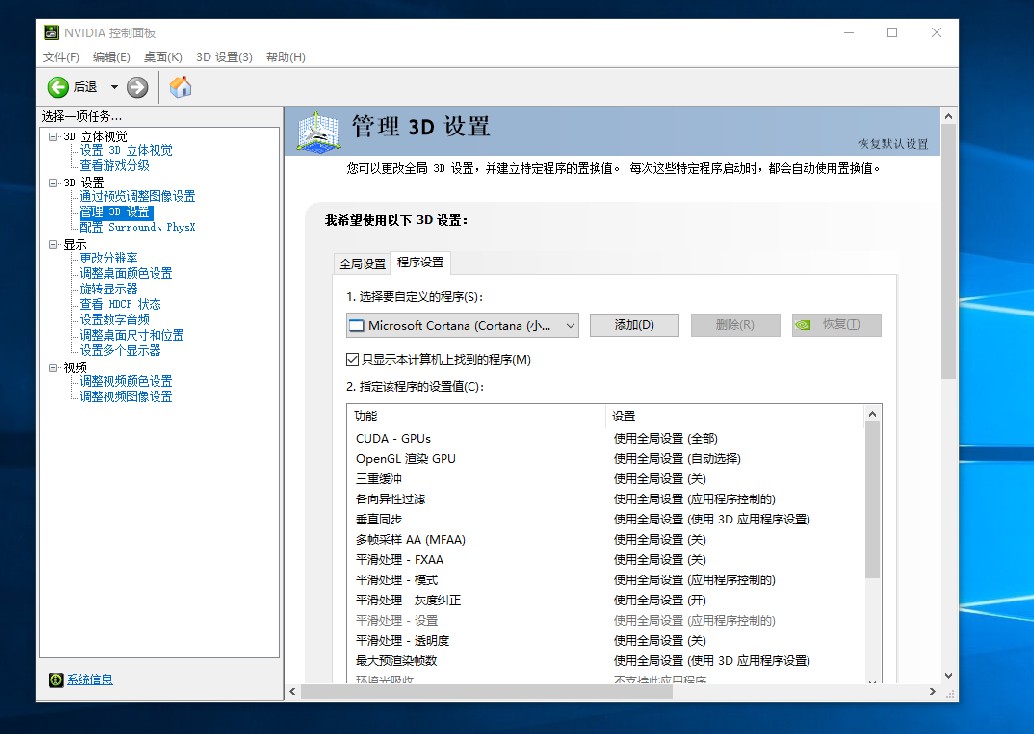Screen dimensions: 1034x734
Task: Collapse the 视频 tree node
Action: pos(53,367)
